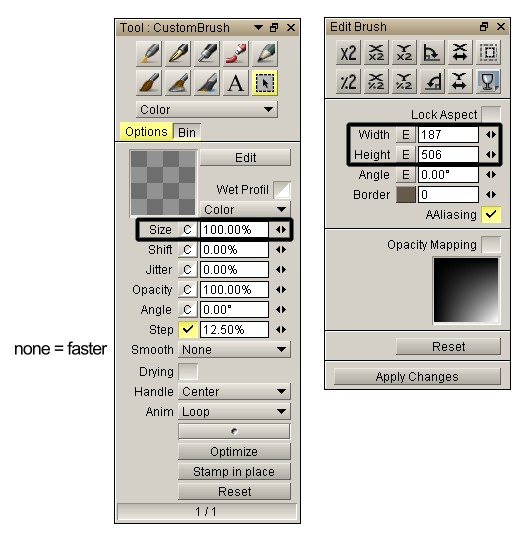Enable the Drying checkbox
523x533 pixels.
[x=188, y=371]
